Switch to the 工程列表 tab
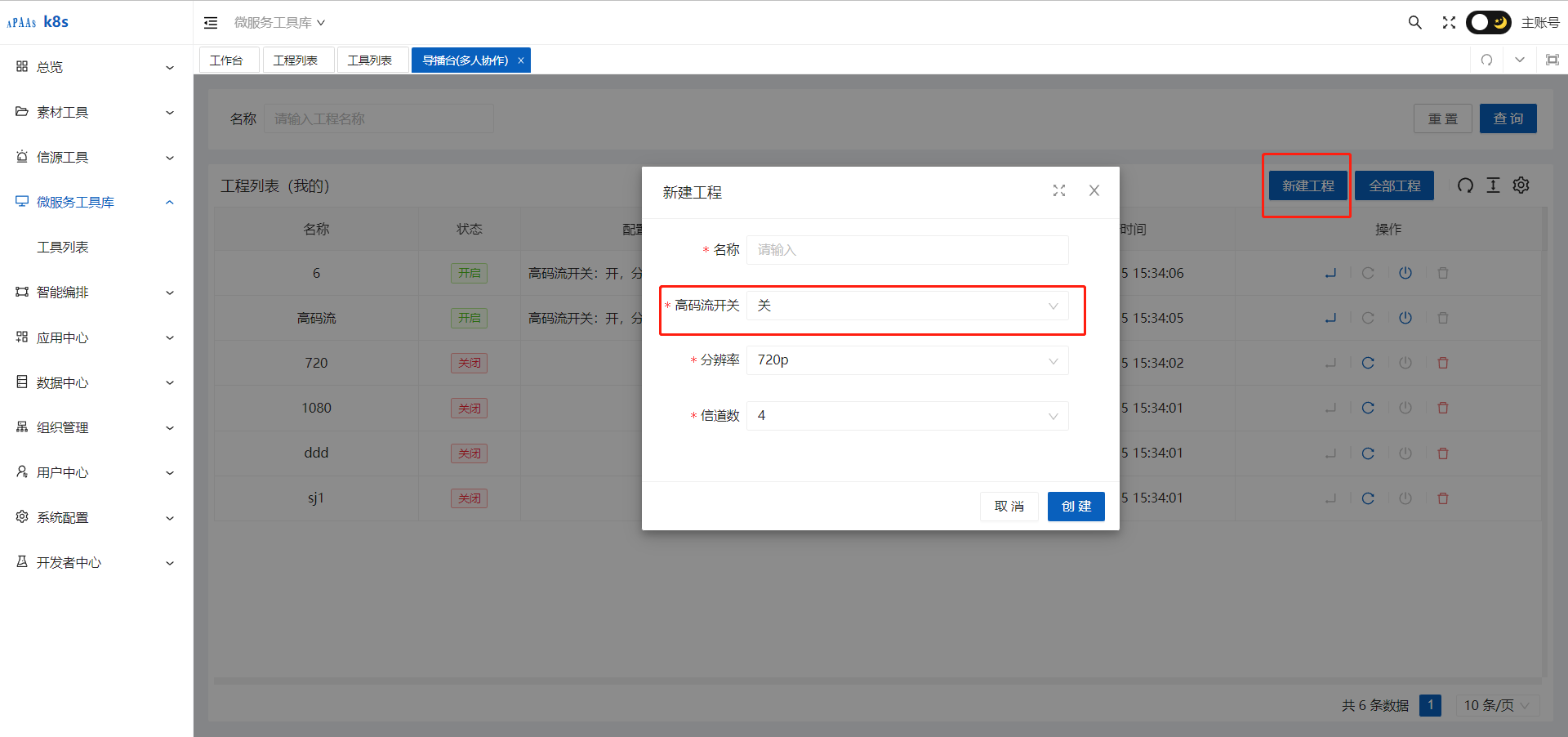Screen dimensions: 1568x737 click(296, 60)
